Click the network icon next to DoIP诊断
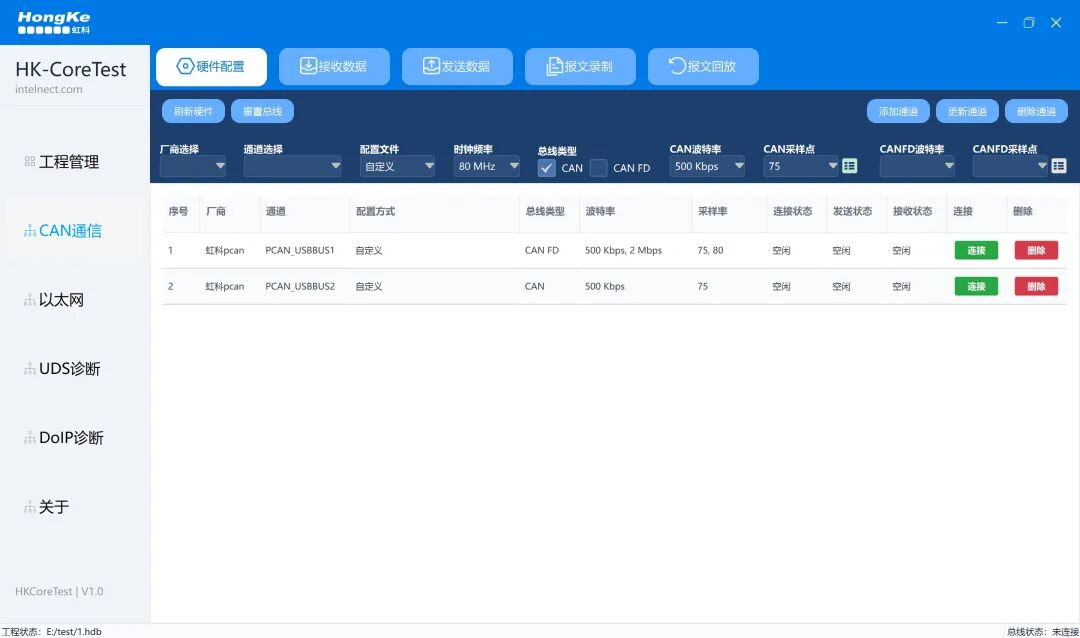This screenshot has height=638, width=1080. pos(30,438)
